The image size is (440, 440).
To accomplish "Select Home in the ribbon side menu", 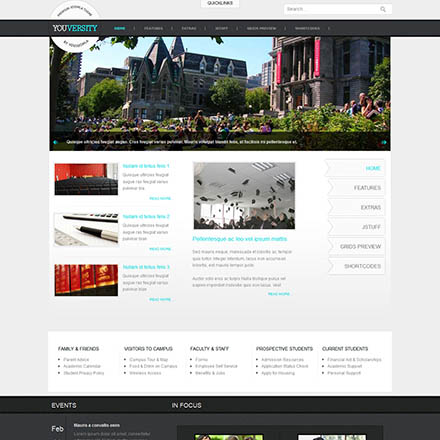I will (355, 168).
